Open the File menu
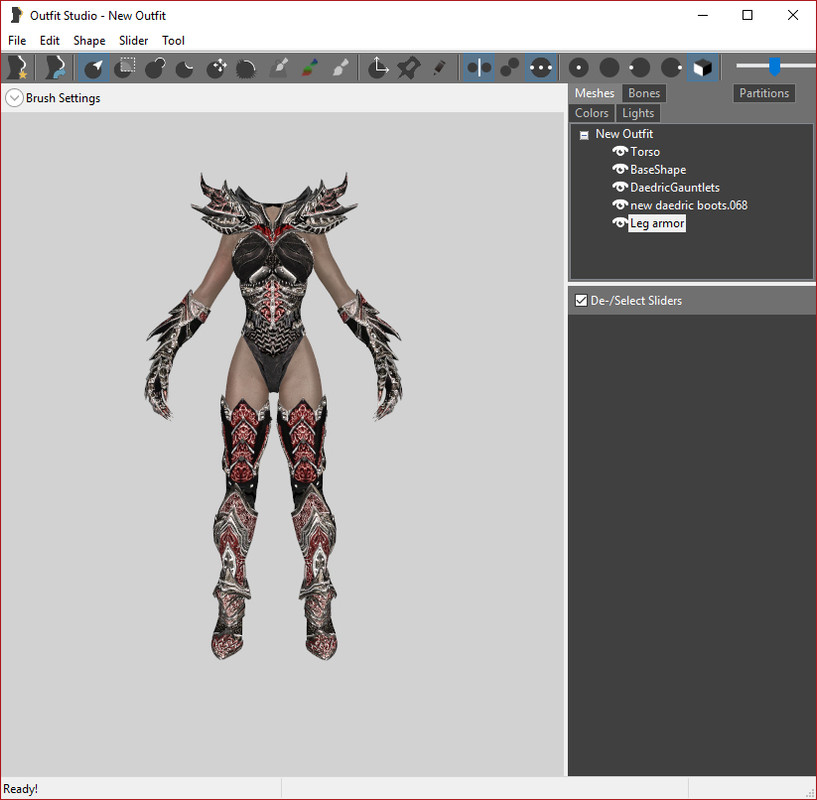817x800 pixels. tap(17, 41)
